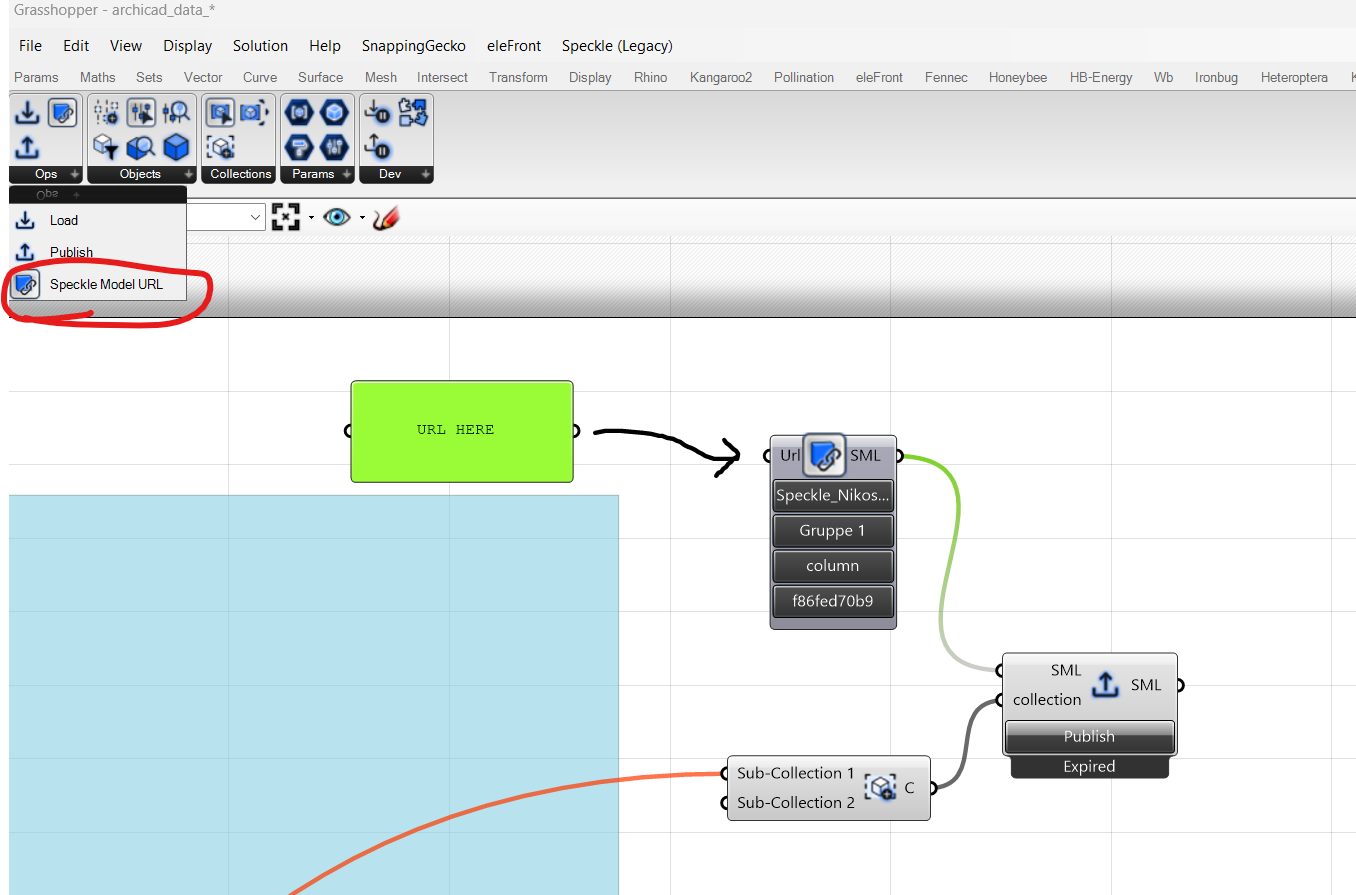Click the Sub-Collection 1 input label
This screenshot has width=1356, height=895.
pyautogui.click(x=796, y=773)
